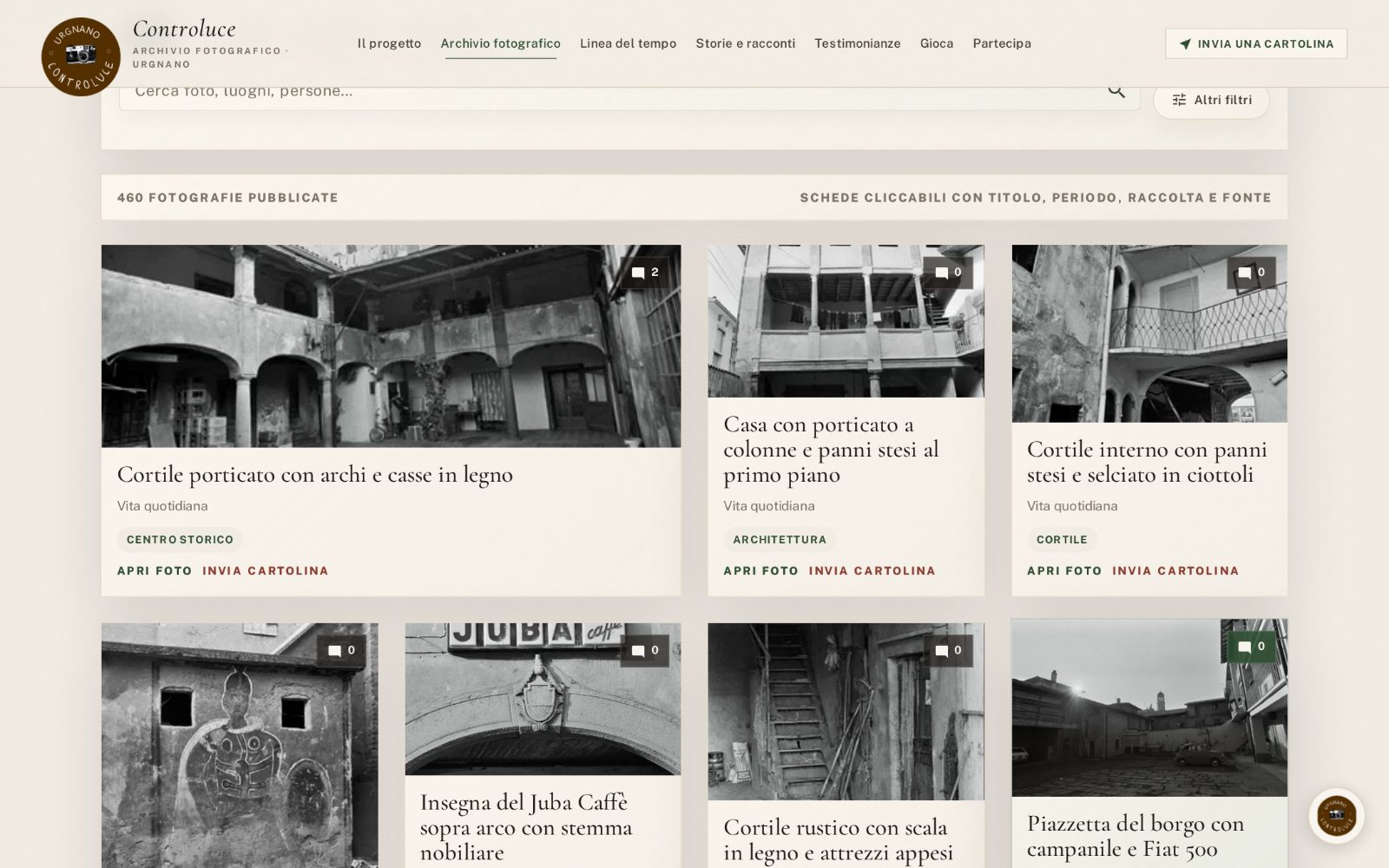Open comments badge on Piazzetta del borgo photo

coord(1251,647)
